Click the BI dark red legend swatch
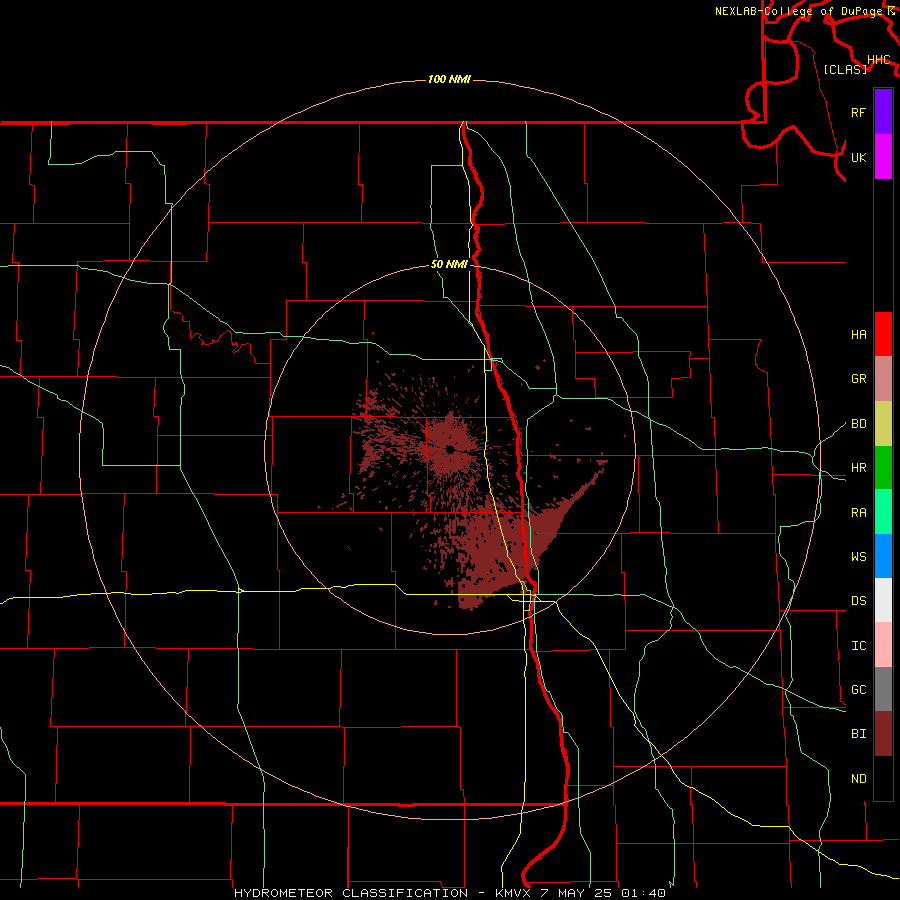This screenshot has height=900, width=900. (x=883, y=734)
